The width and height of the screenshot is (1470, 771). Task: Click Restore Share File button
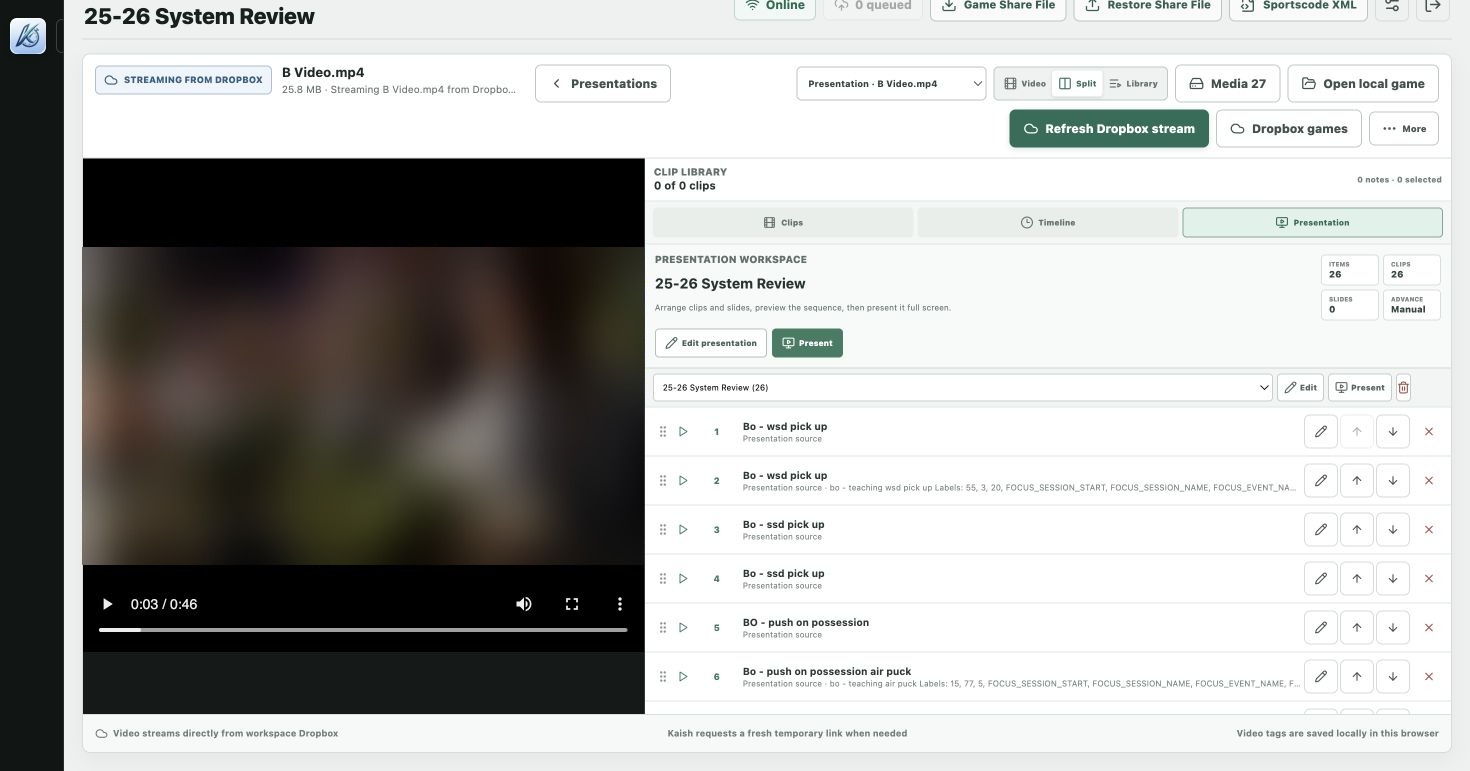tap(1148, 6)
